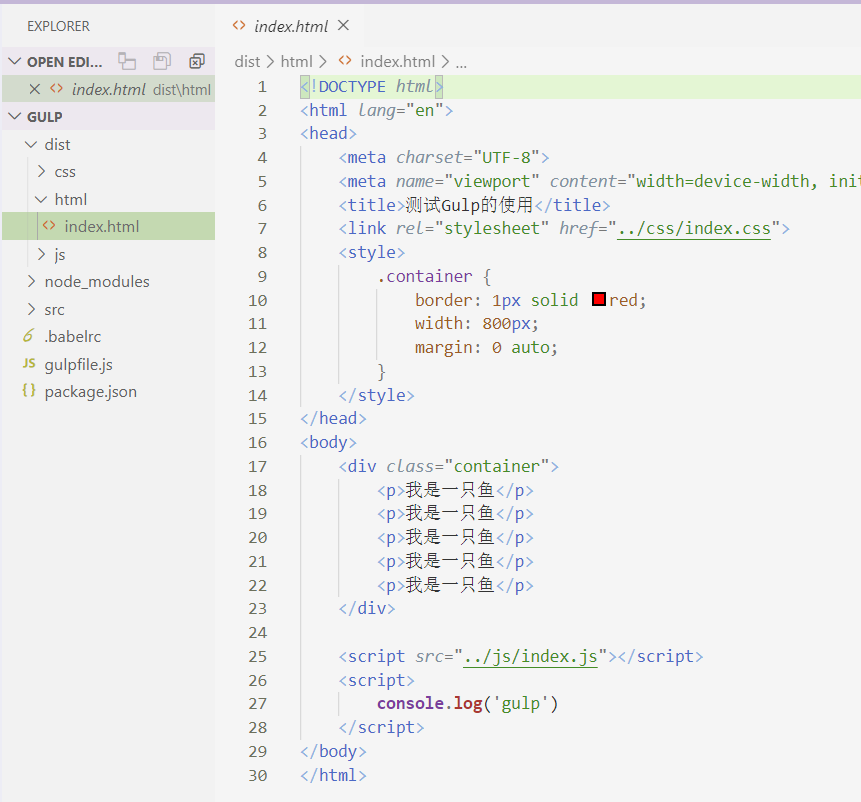Click .container selector on line 9
The height and width of the screenshot is (802, 861).
424,276
